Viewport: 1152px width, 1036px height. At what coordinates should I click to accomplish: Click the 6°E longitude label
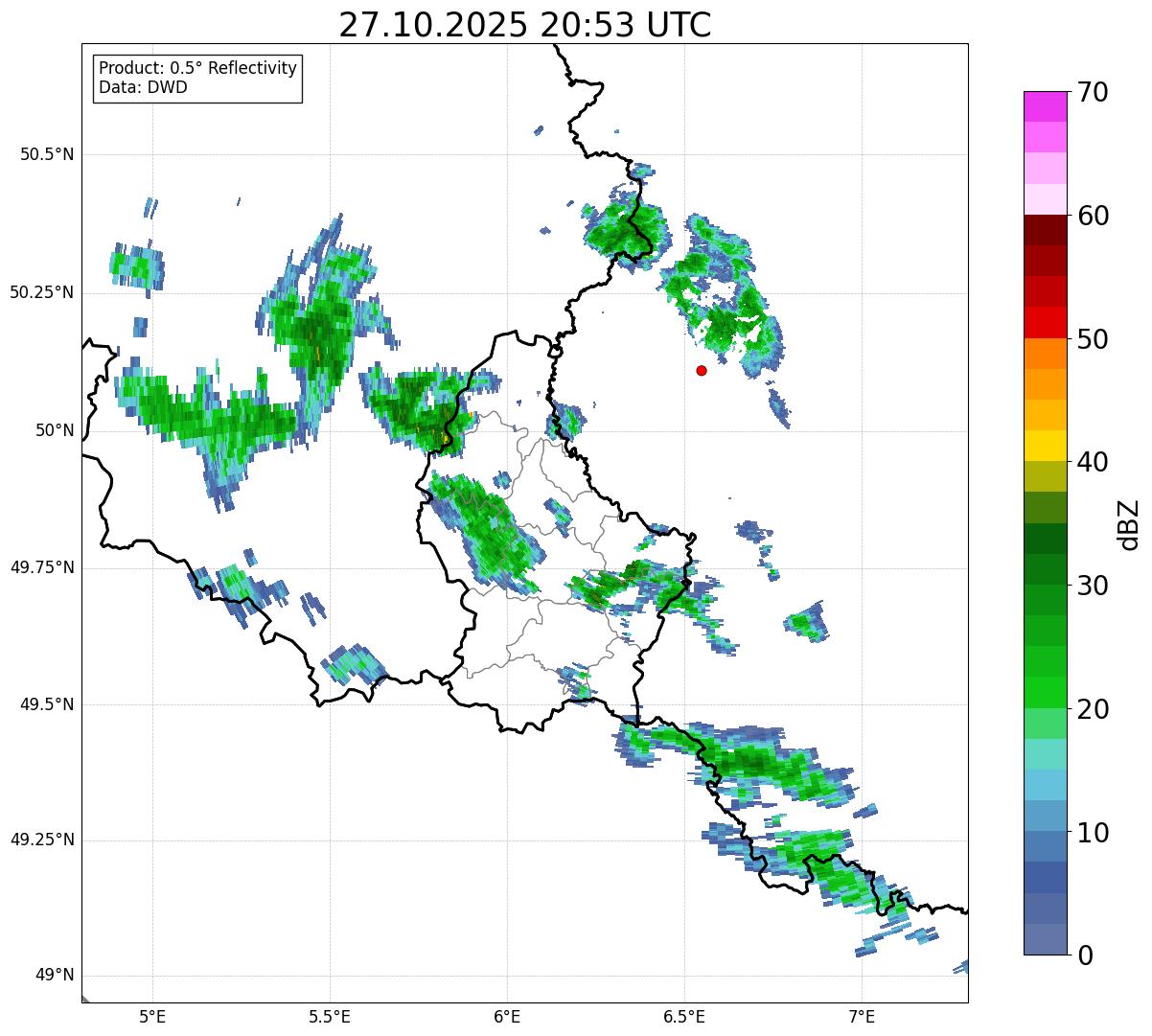coord(507,1017)
